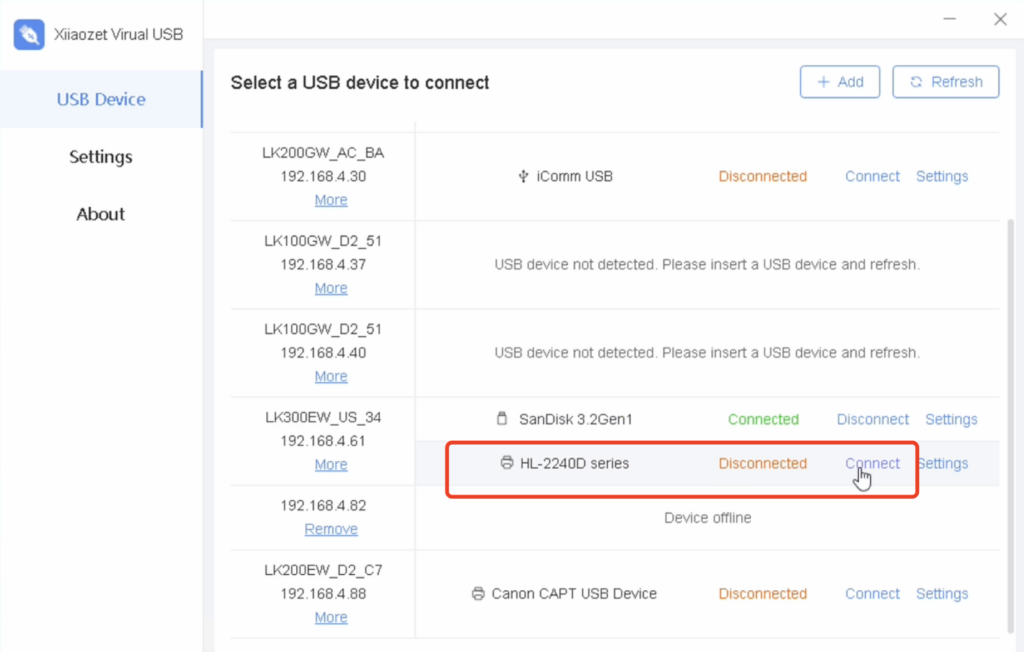Remove the offline 192.168.4.82 device
Screen dimensions: 1024x652
click(331, 530)
